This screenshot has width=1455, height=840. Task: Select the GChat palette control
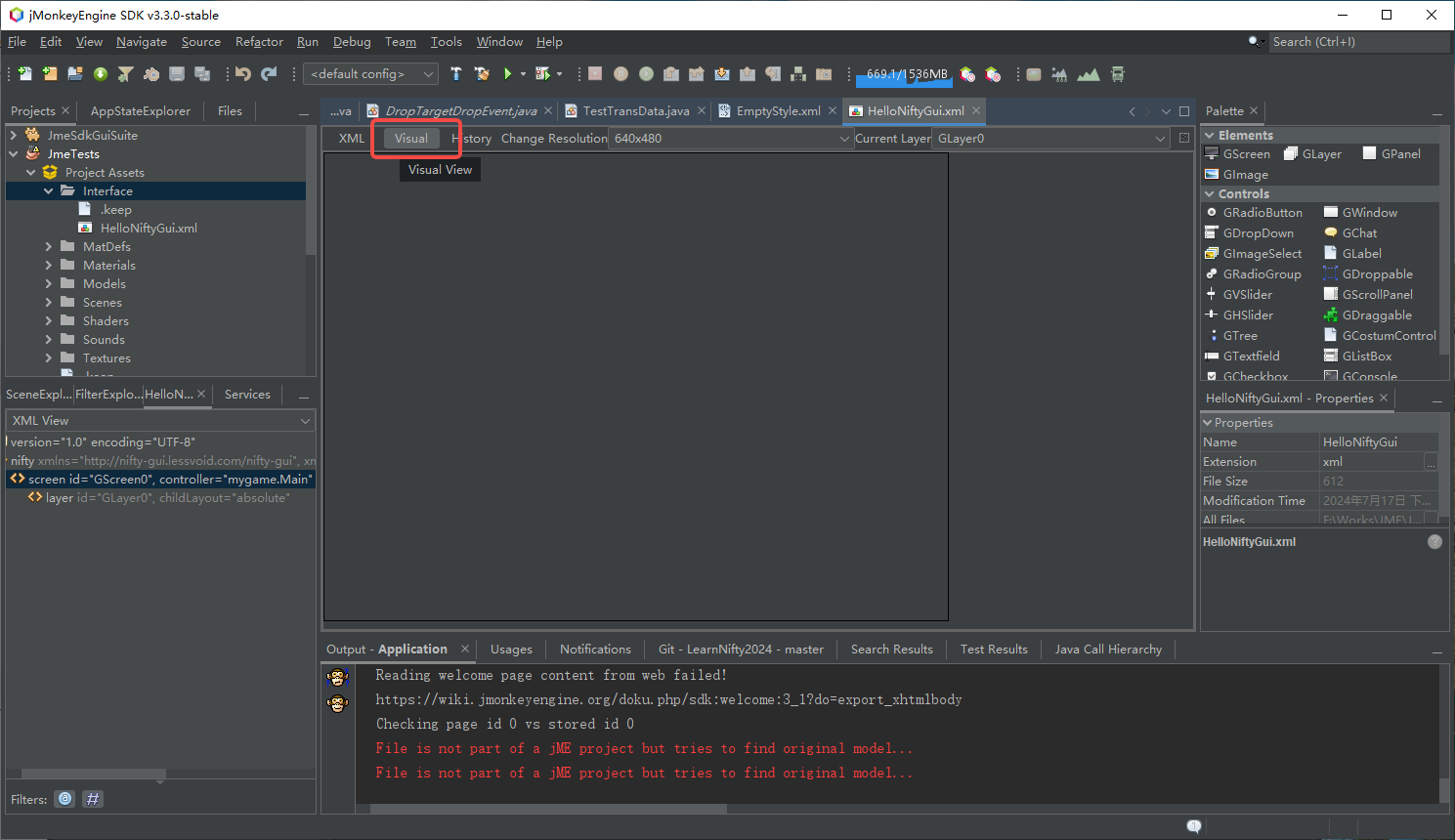coord(1350,233)
